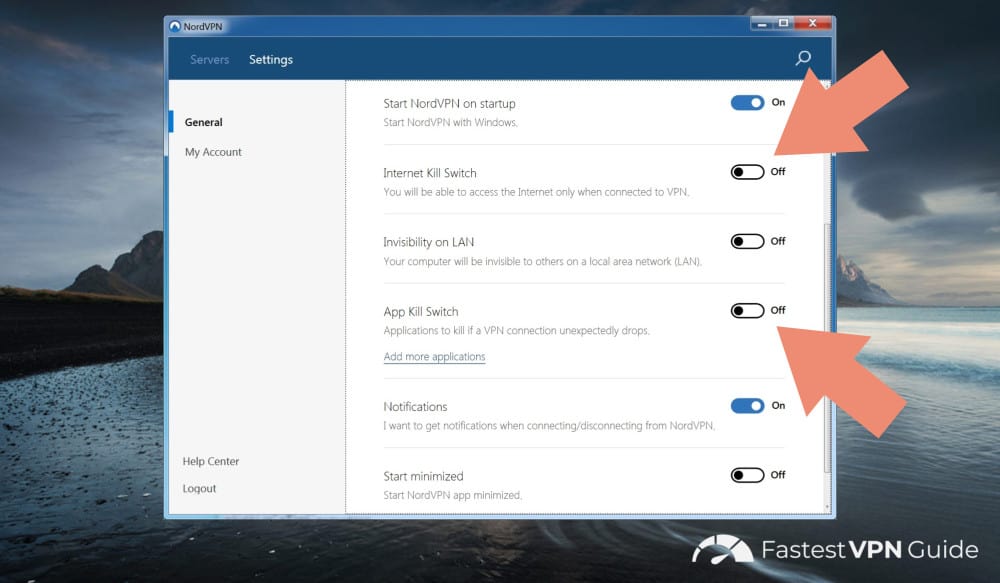Go to My Account section
Viewport: 1000px width, 583px height.
pos(213,152)
